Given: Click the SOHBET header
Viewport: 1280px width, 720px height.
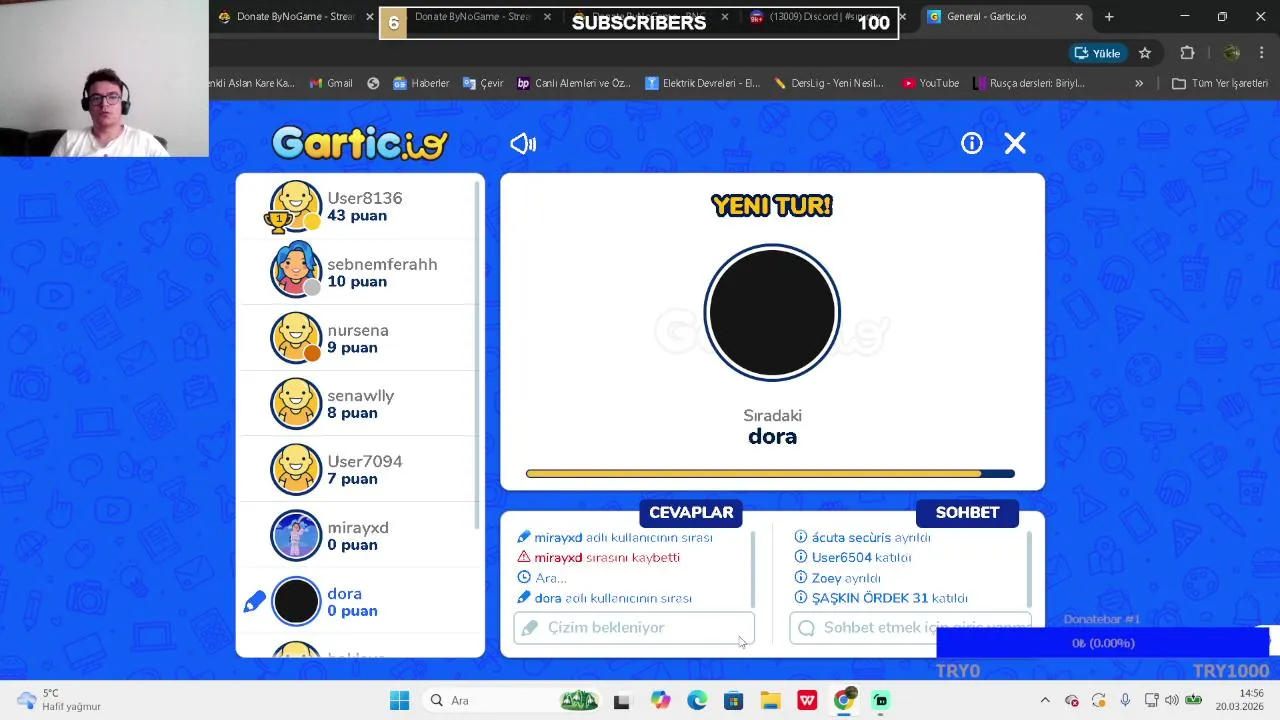Looking at the screenshot, I should [967, 512].
